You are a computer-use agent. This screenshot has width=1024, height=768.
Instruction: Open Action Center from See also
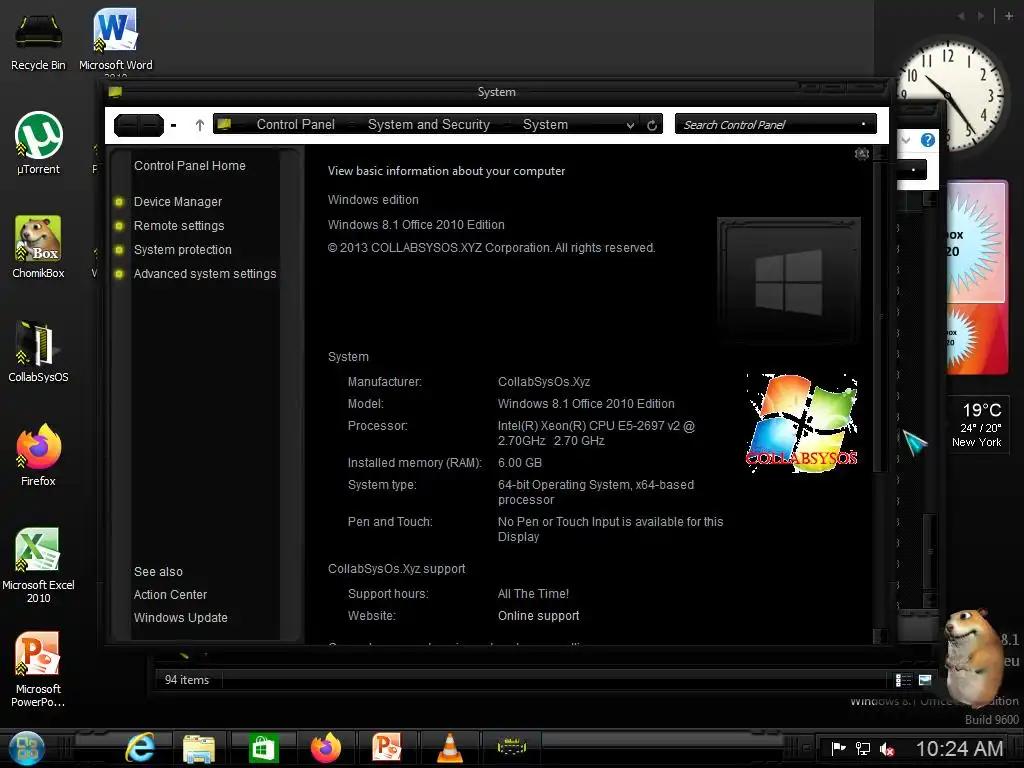[x=170, y=595]
